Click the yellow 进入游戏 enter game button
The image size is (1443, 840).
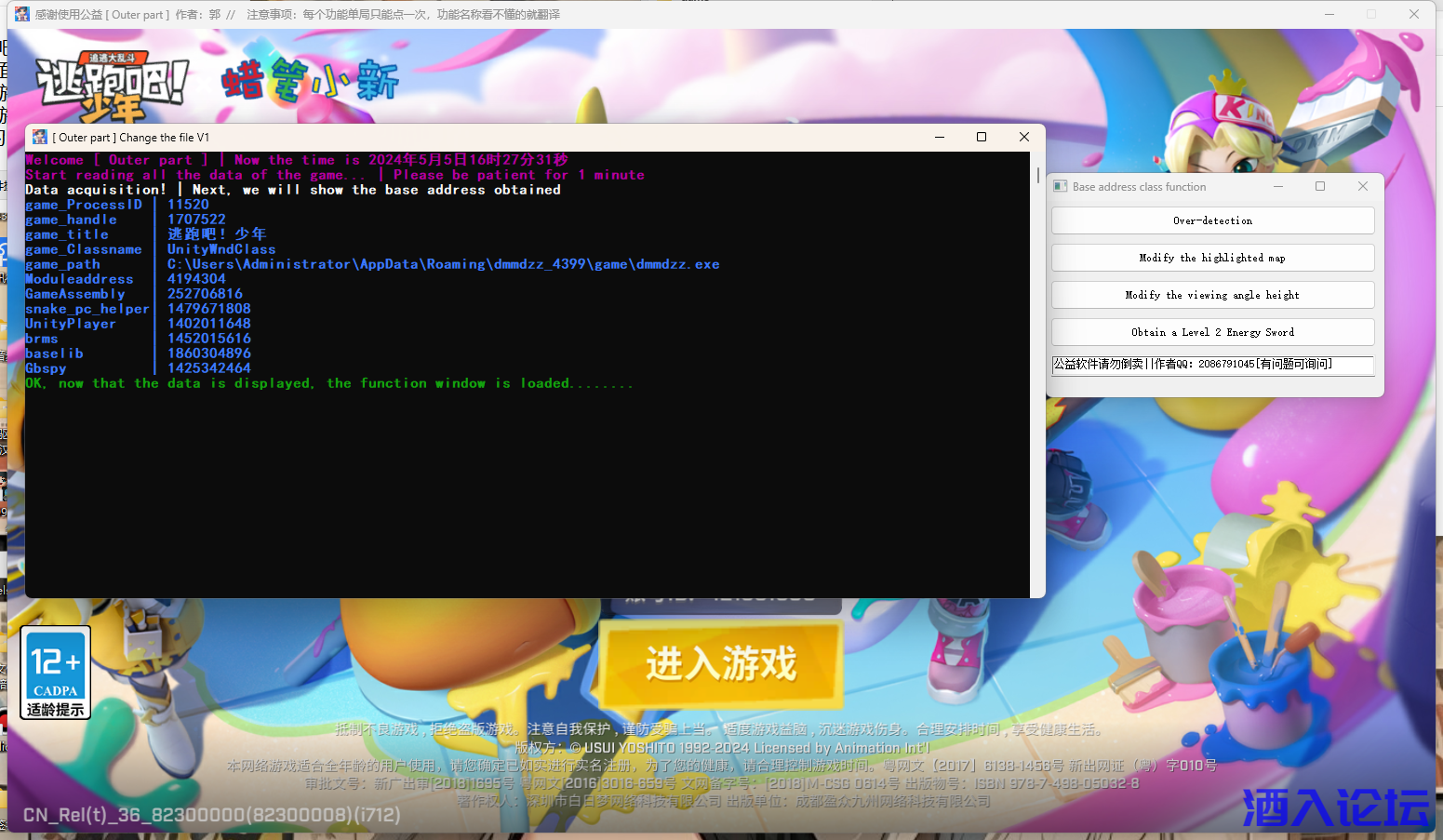click(721, 664)
